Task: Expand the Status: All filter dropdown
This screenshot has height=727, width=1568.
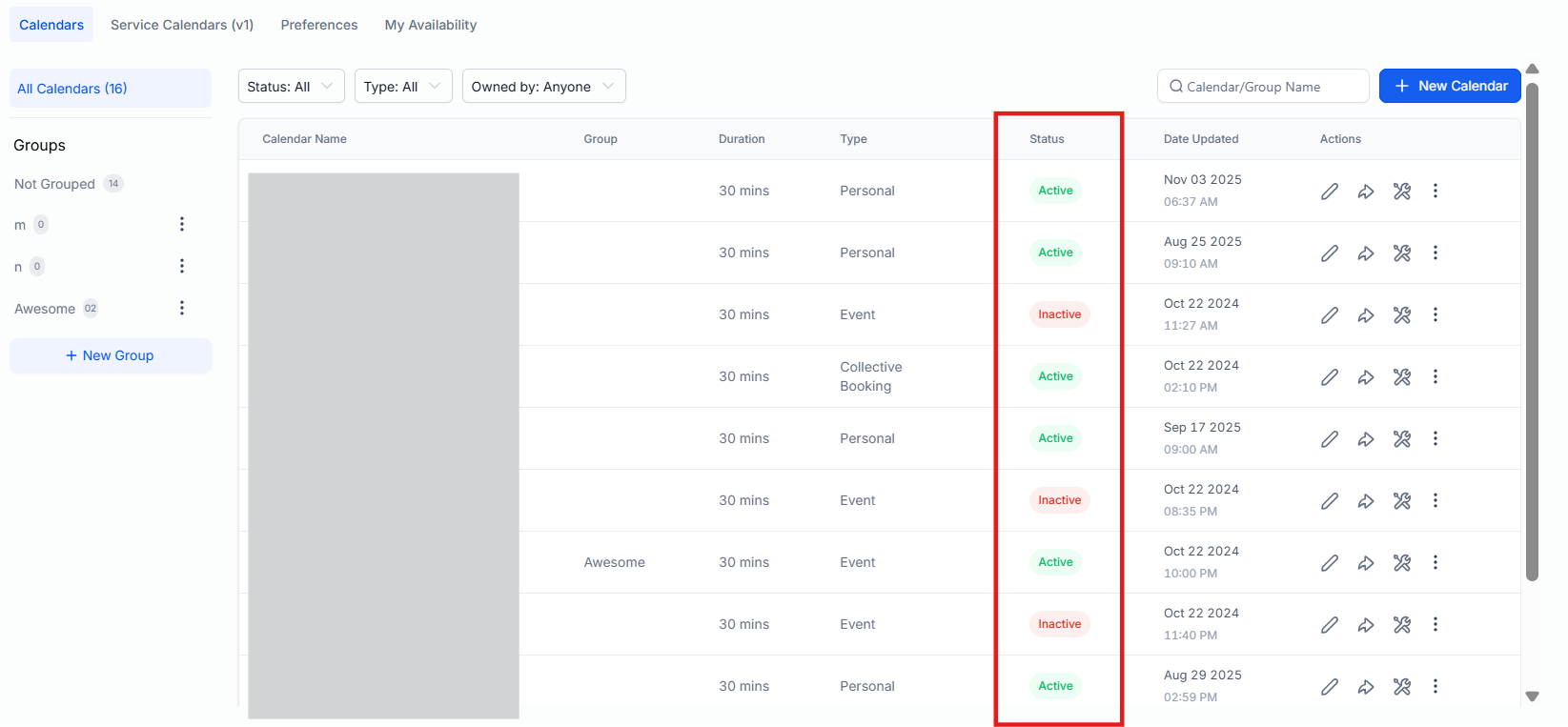Action: pos(291,87)
